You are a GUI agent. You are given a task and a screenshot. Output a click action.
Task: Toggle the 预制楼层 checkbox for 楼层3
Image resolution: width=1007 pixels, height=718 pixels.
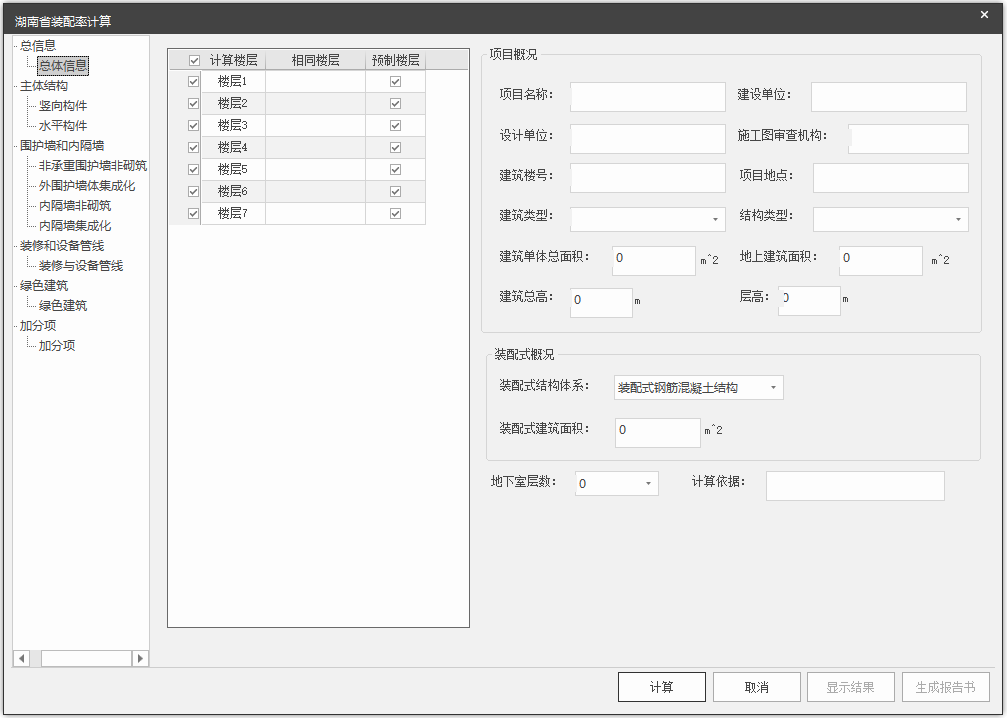(395, 125)
